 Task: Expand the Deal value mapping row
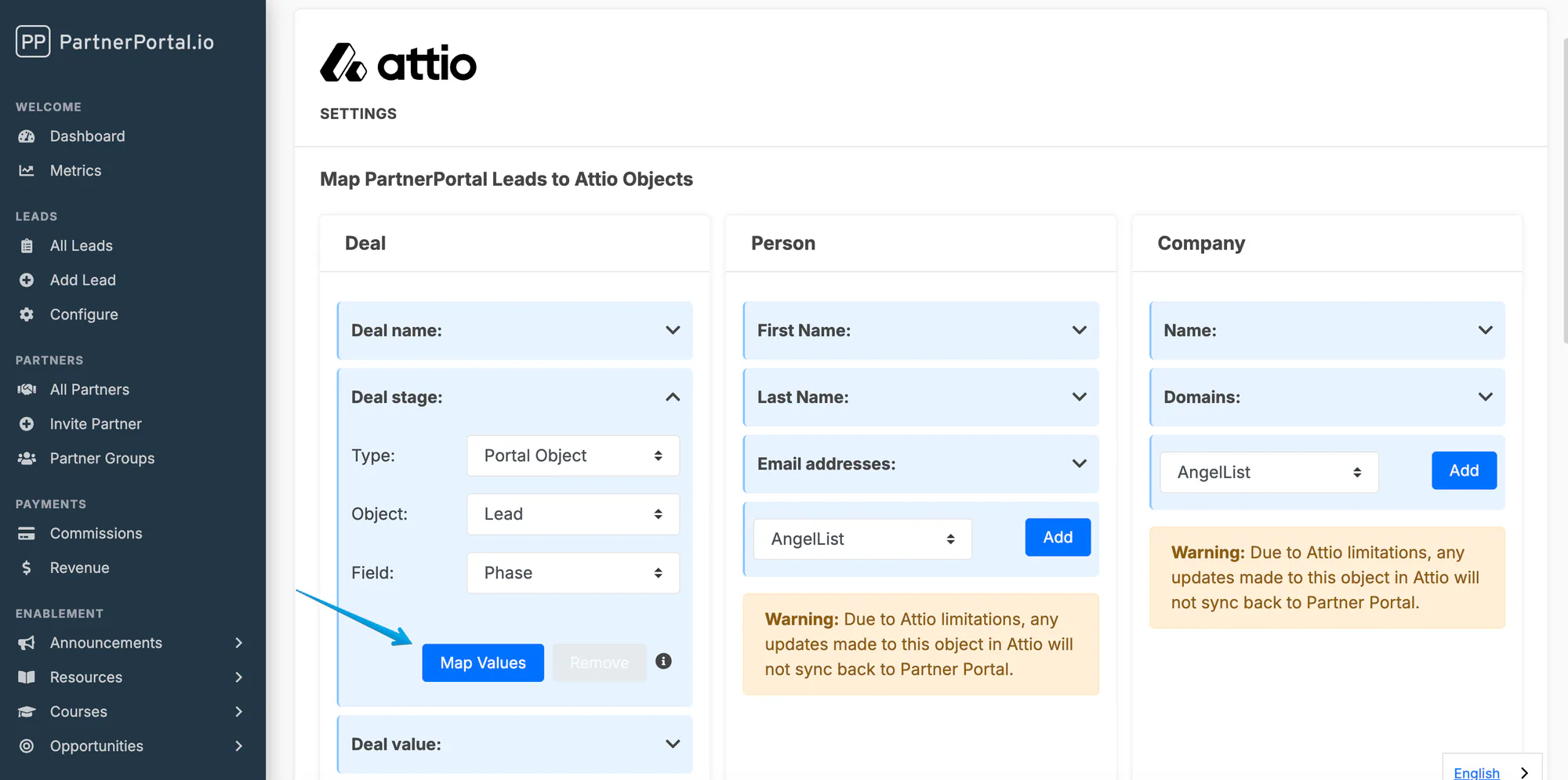click(515, 745)
